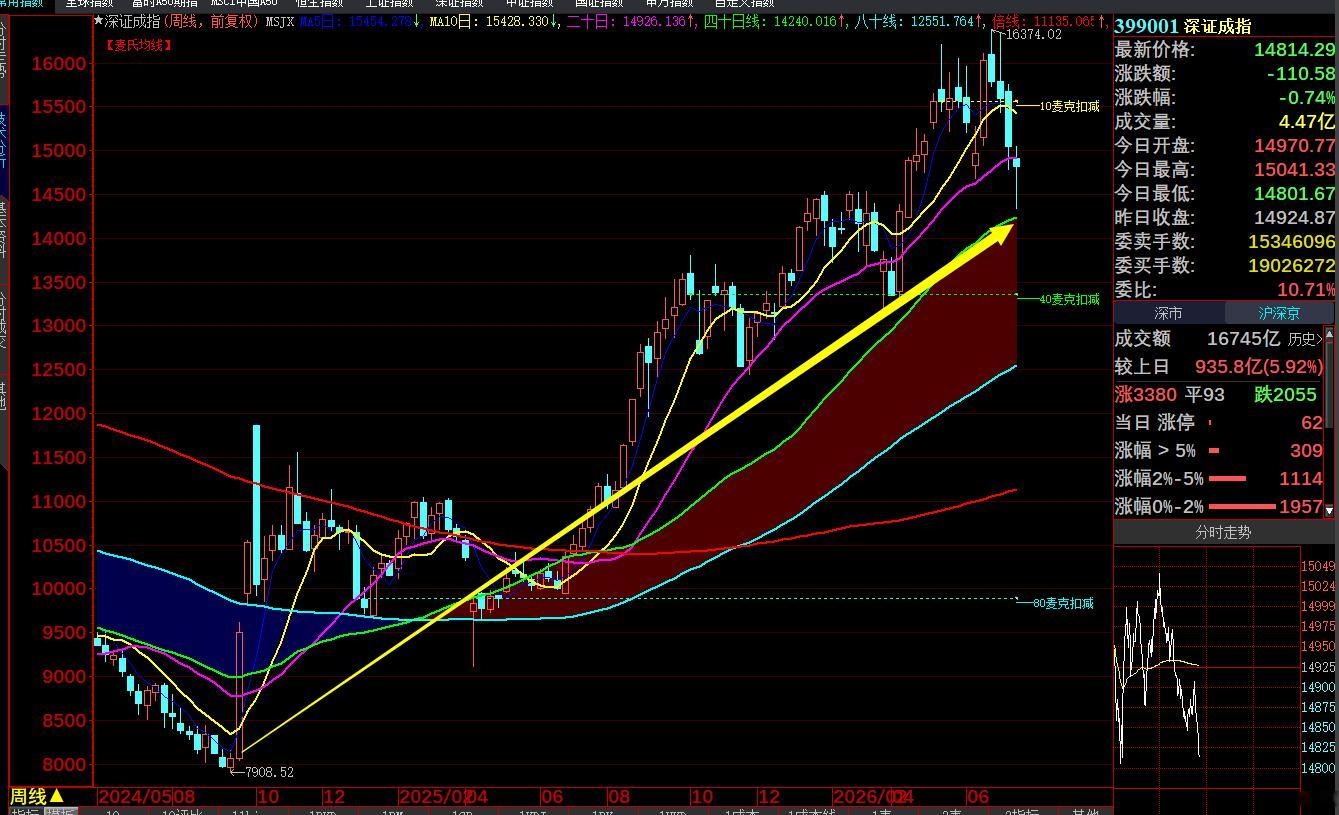
Task: Click the 当日 涨停 row showing 62
Action: (x=1219, y=423)
